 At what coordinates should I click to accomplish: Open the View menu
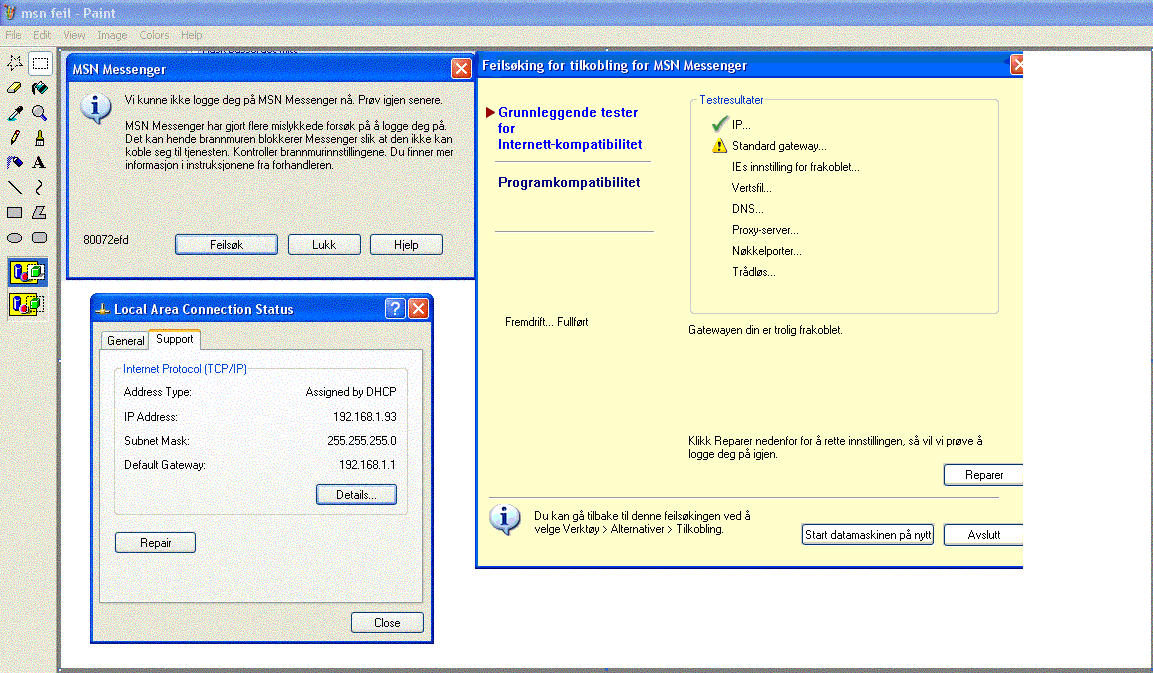(74, 35)
